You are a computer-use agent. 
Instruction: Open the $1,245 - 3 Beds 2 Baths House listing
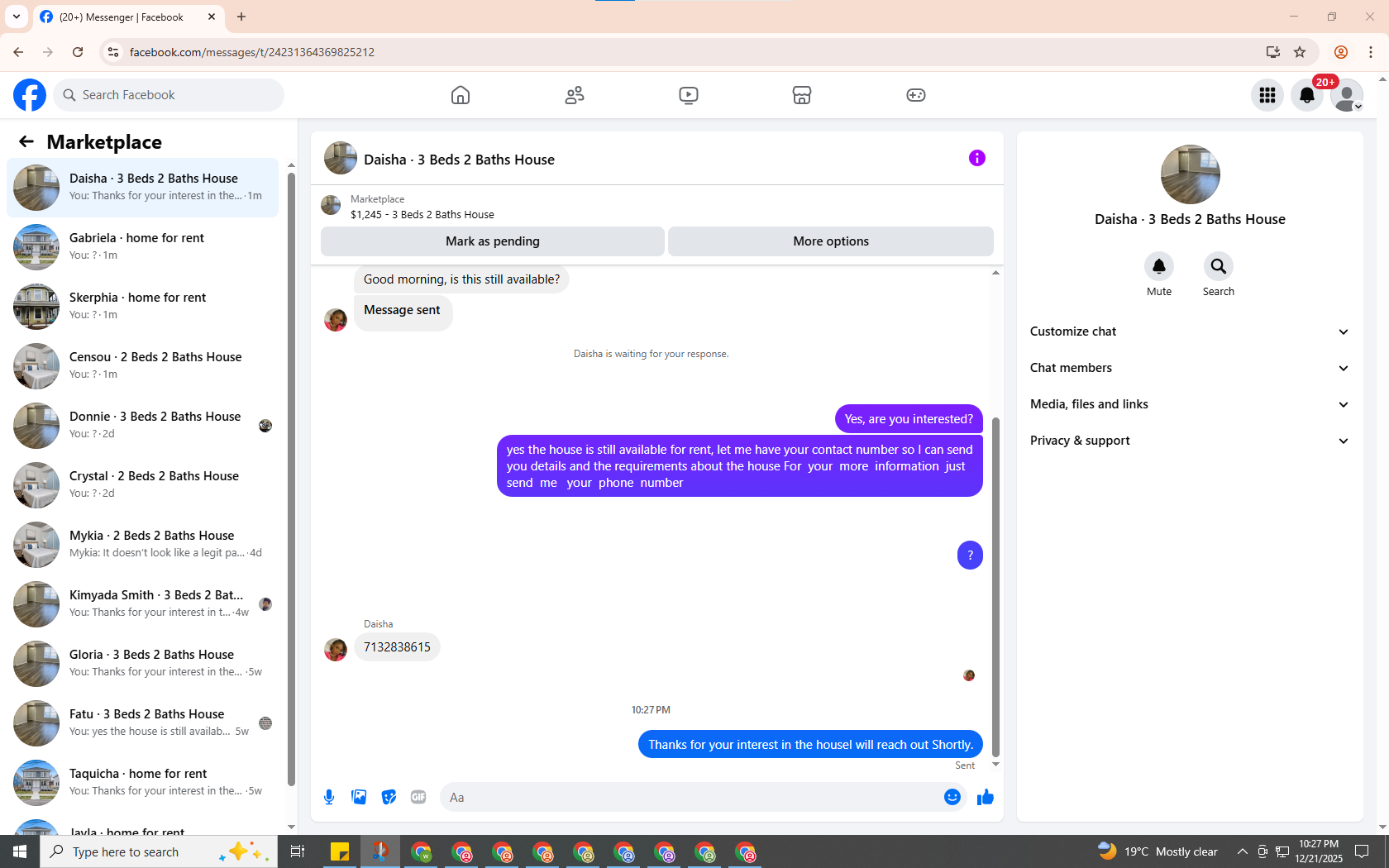422,214
